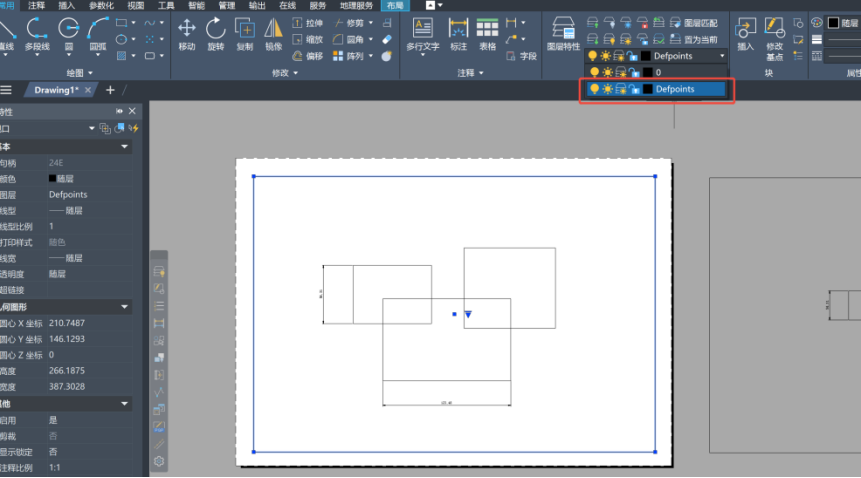Click the ByLayer (随层) color swatch in ribbon
The height and width of the screenshot is (478, 861).
coord(834,23)
